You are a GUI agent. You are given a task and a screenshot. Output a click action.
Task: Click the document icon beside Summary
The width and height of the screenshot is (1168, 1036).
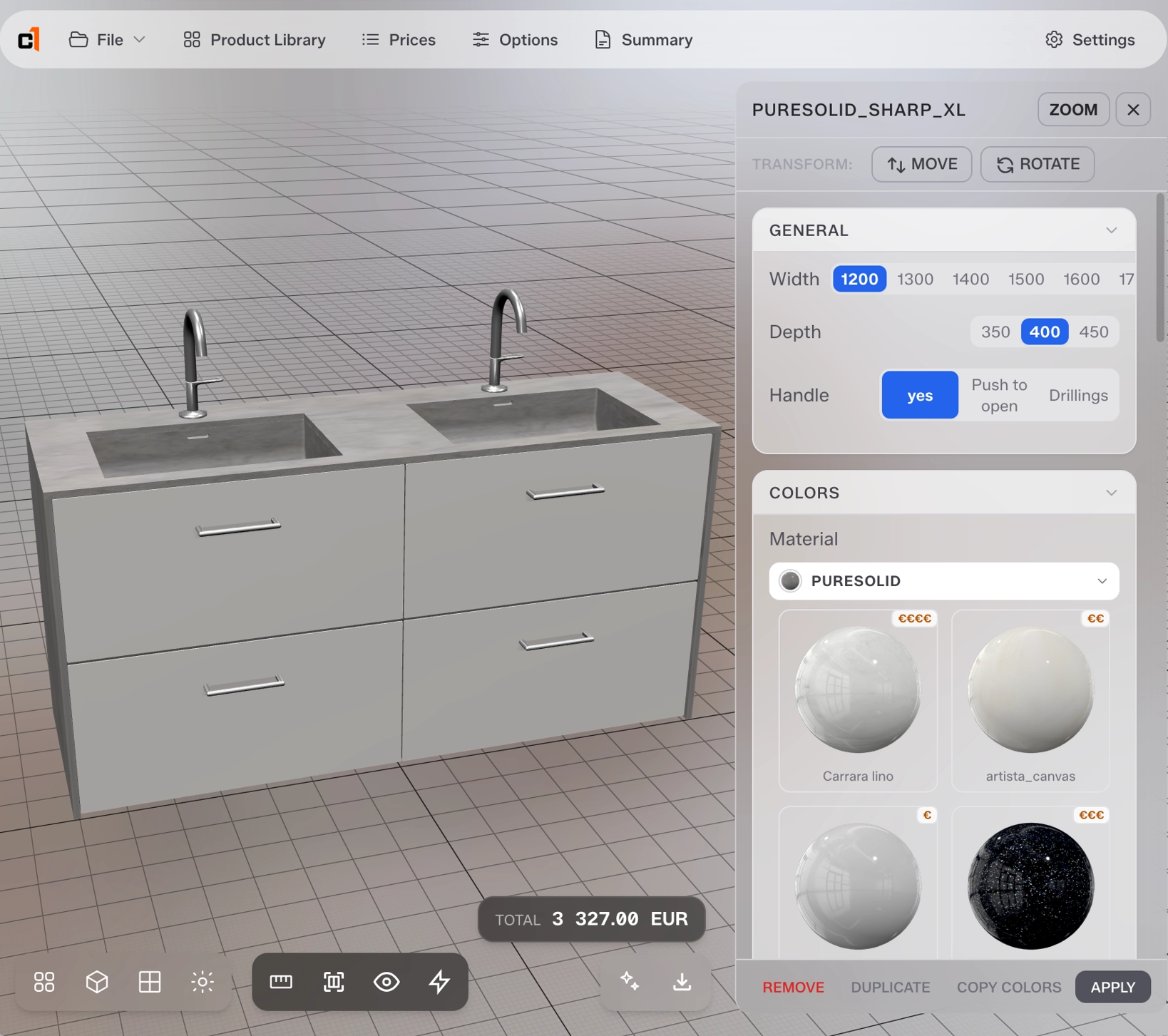click(603, 39)
